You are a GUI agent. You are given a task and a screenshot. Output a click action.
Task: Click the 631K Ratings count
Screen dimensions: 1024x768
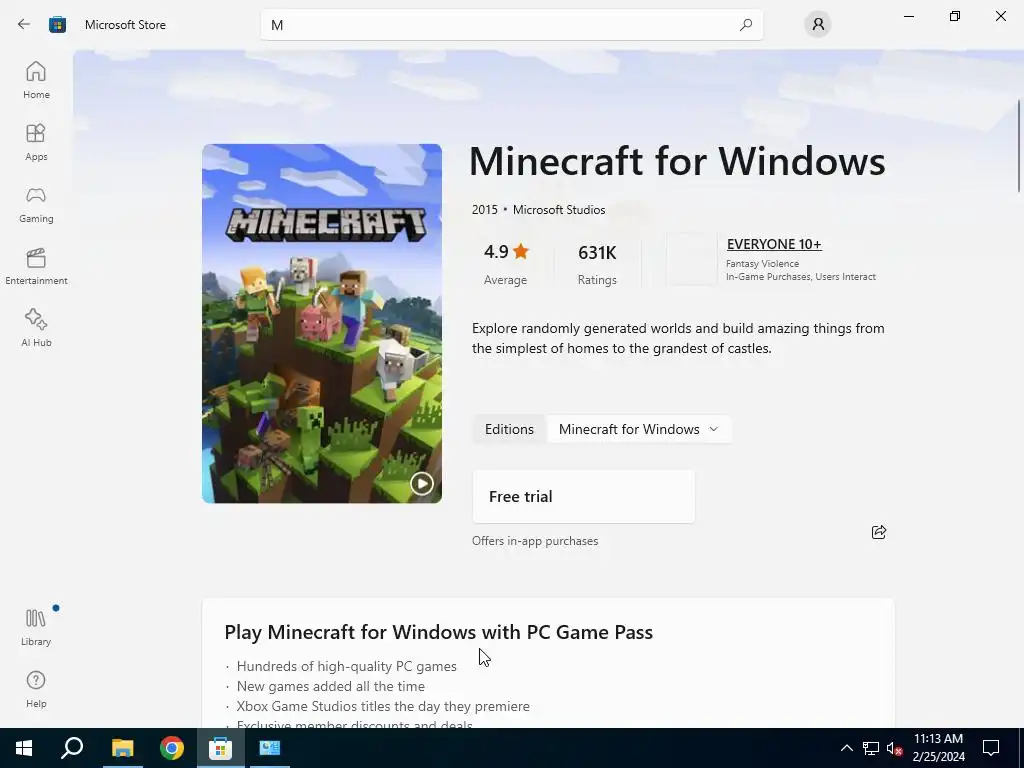(x=597, y=264)
